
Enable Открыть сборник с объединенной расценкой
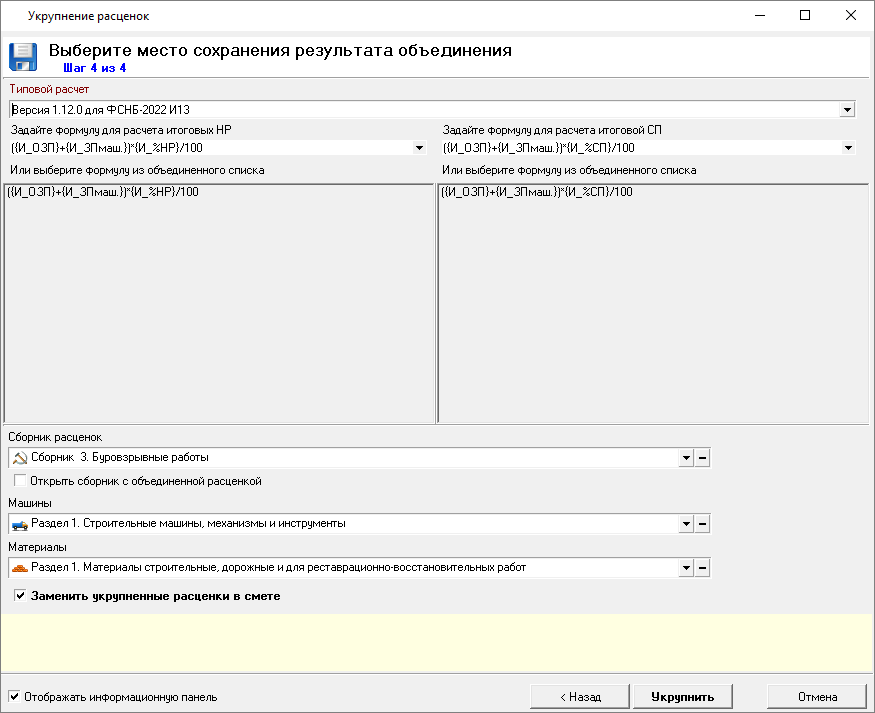tap(21, 481)
